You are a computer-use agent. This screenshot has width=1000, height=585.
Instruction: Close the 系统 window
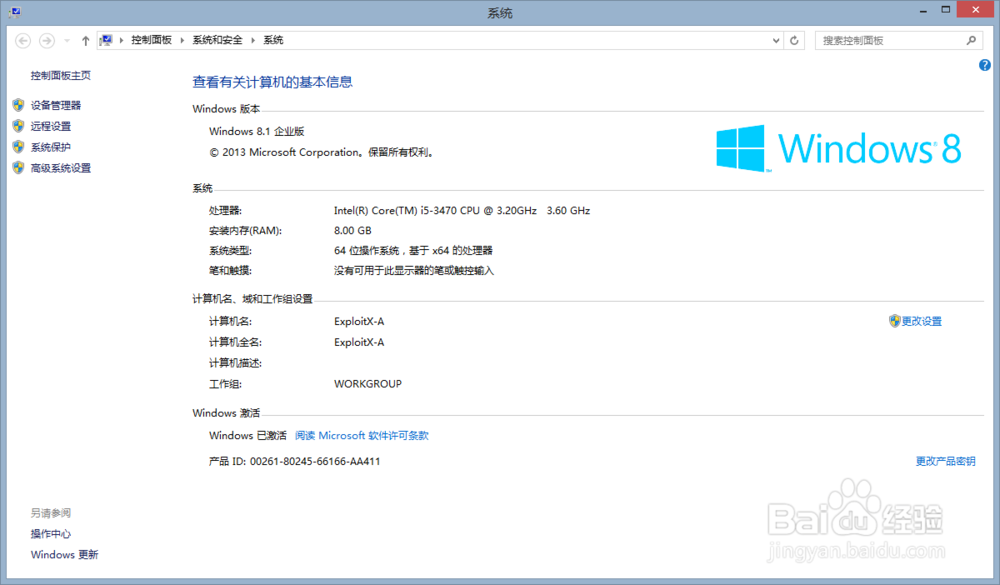point(976,10)
